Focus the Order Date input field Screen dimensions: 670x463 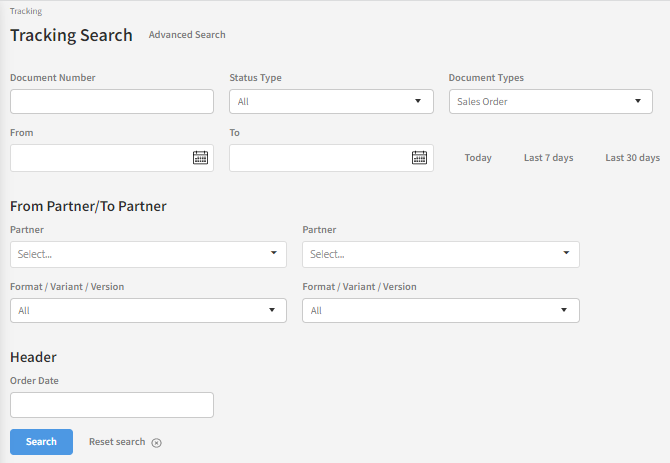(x=112, y=405)
